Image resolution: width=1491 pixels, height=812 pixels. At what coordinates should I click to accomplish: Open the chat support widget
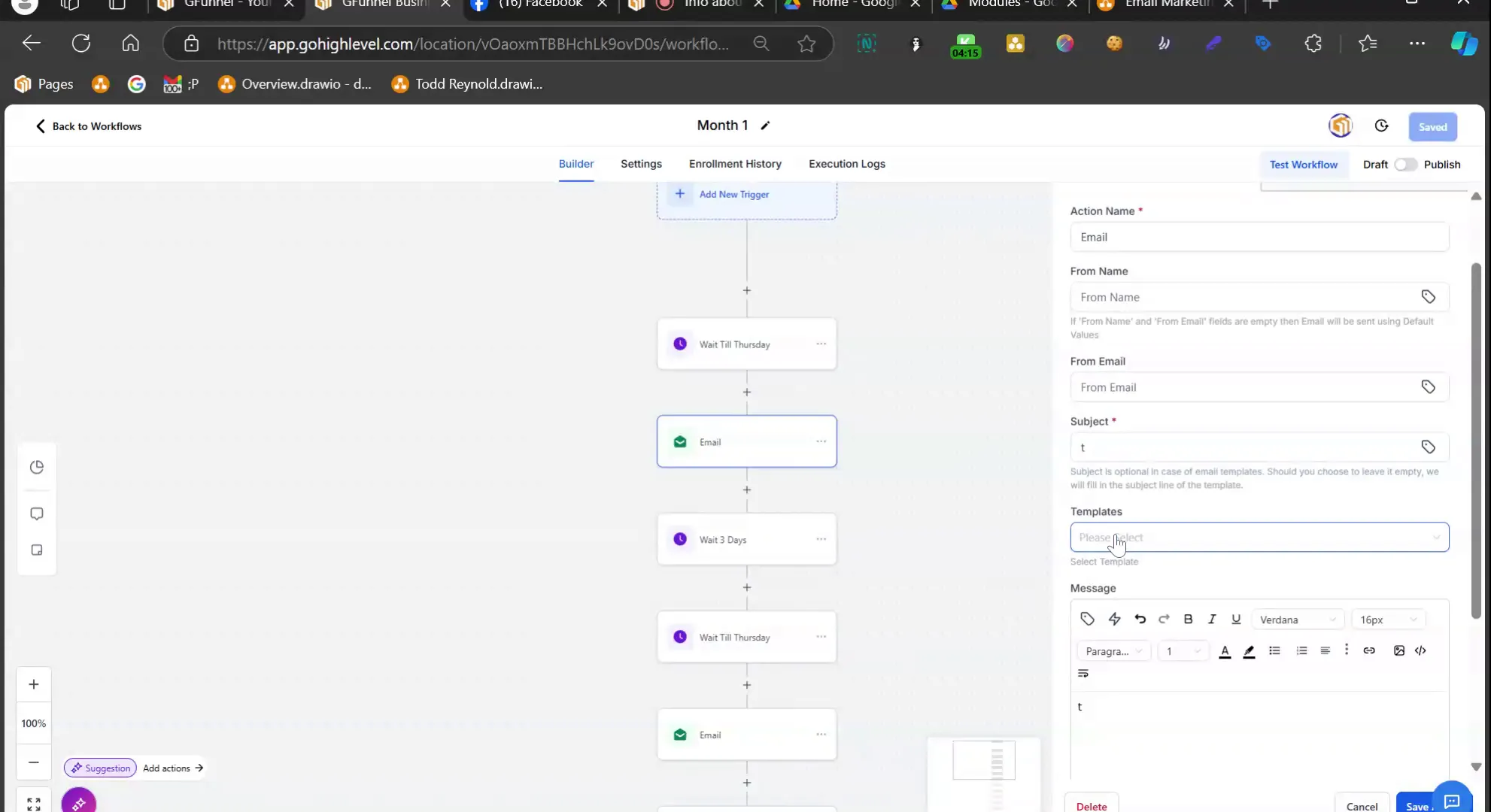click(x=1452, y=799)
